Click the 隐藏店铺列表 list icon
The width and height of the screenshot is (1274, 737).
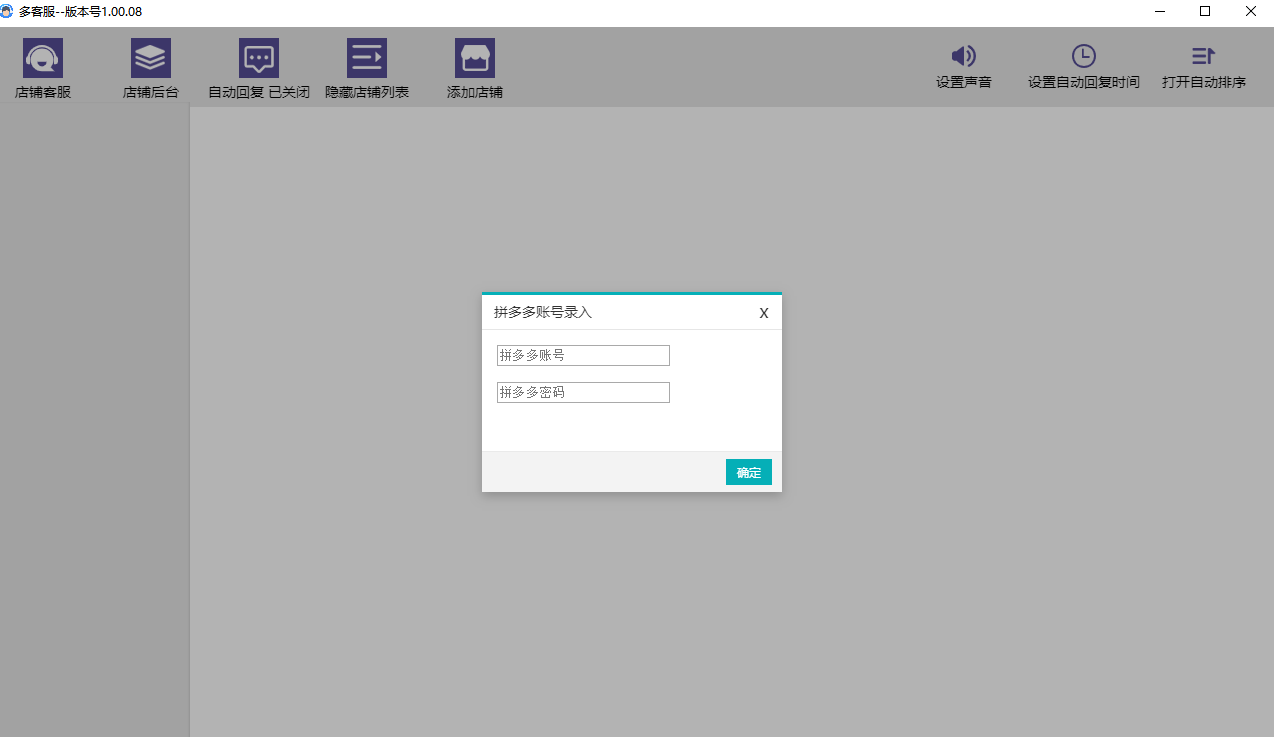367,58
